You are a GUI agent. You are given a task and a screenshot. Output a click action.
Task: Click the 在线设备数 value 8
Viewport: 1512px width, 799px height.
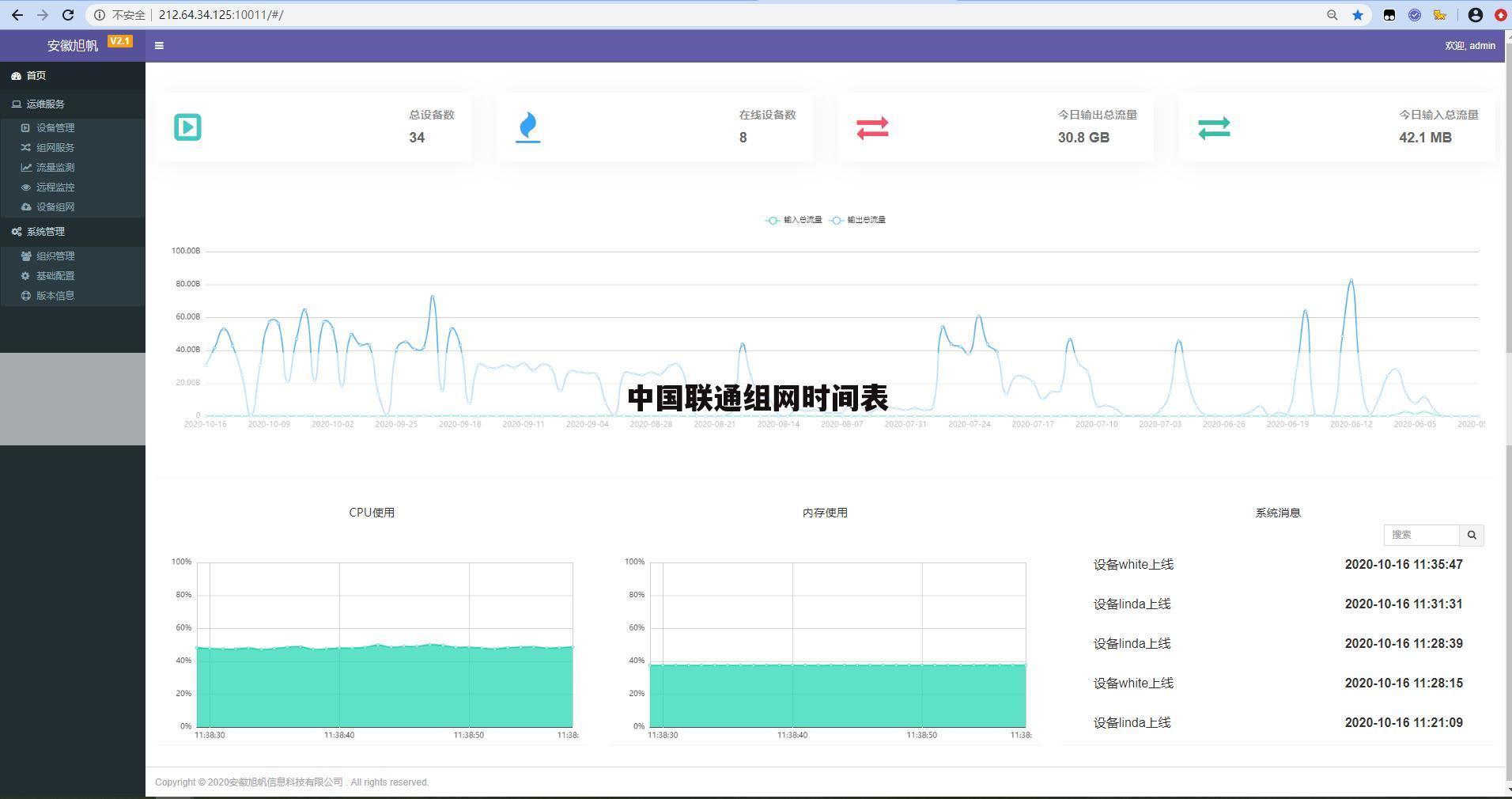pos(743,138)
